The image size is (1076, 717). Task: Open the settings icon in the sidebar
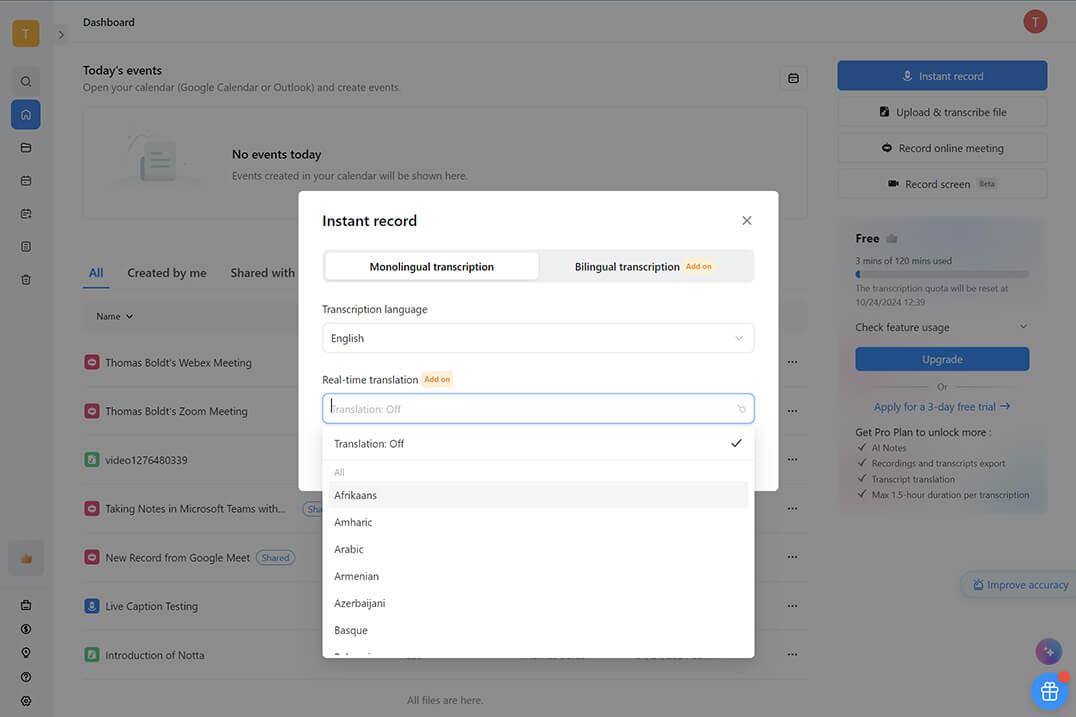25,701
